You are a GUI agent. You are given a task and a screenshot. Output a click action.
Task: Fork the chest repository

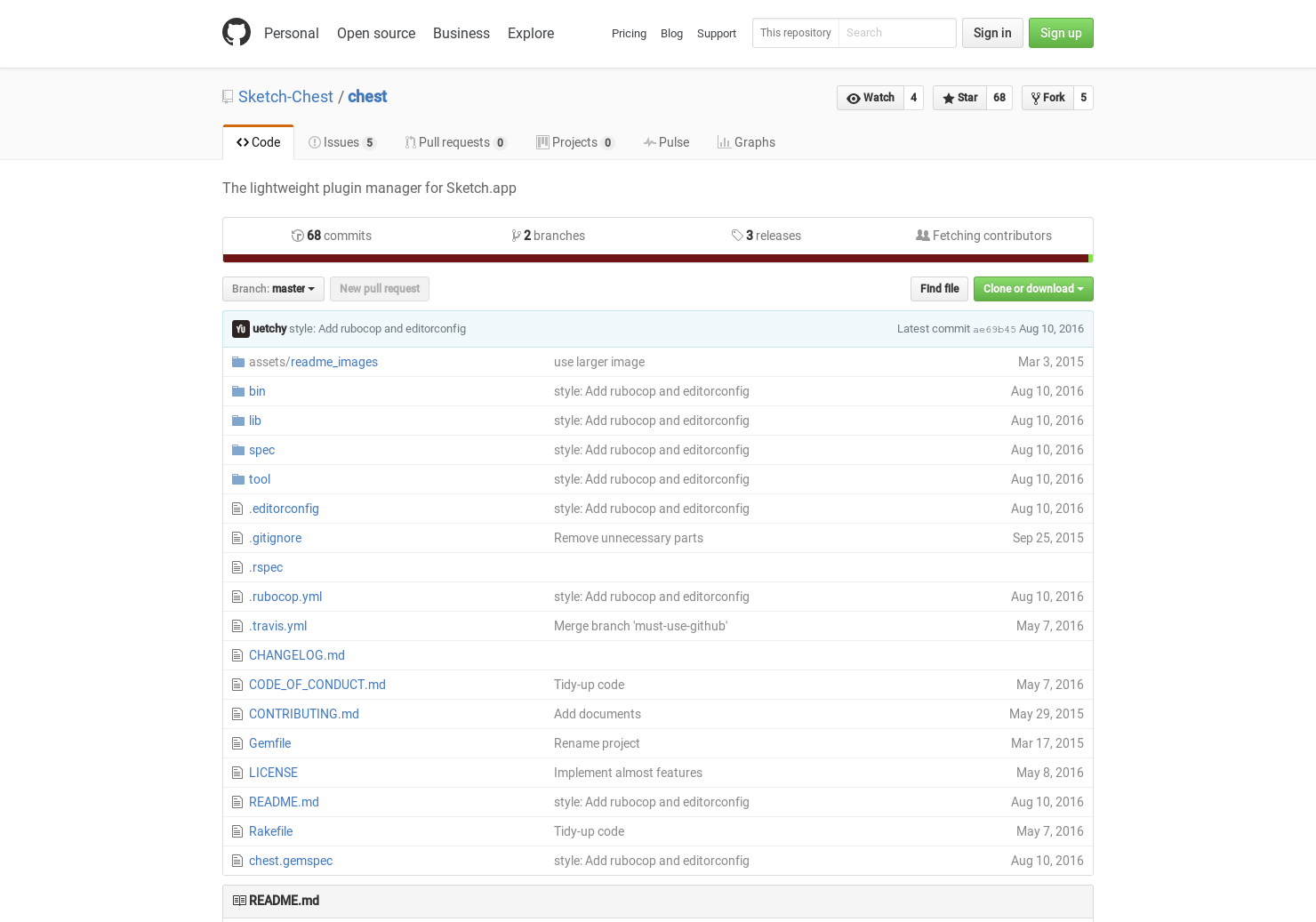[1048, 98]
